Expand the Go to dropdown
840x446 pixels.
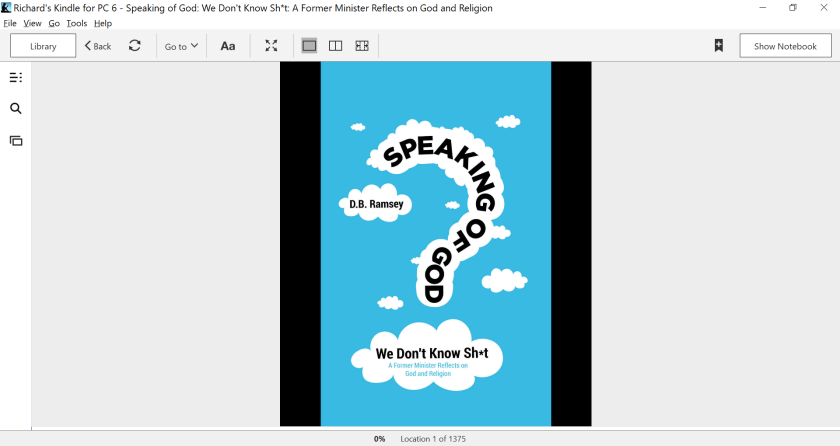pyautogui.click(x=181, y=46)
